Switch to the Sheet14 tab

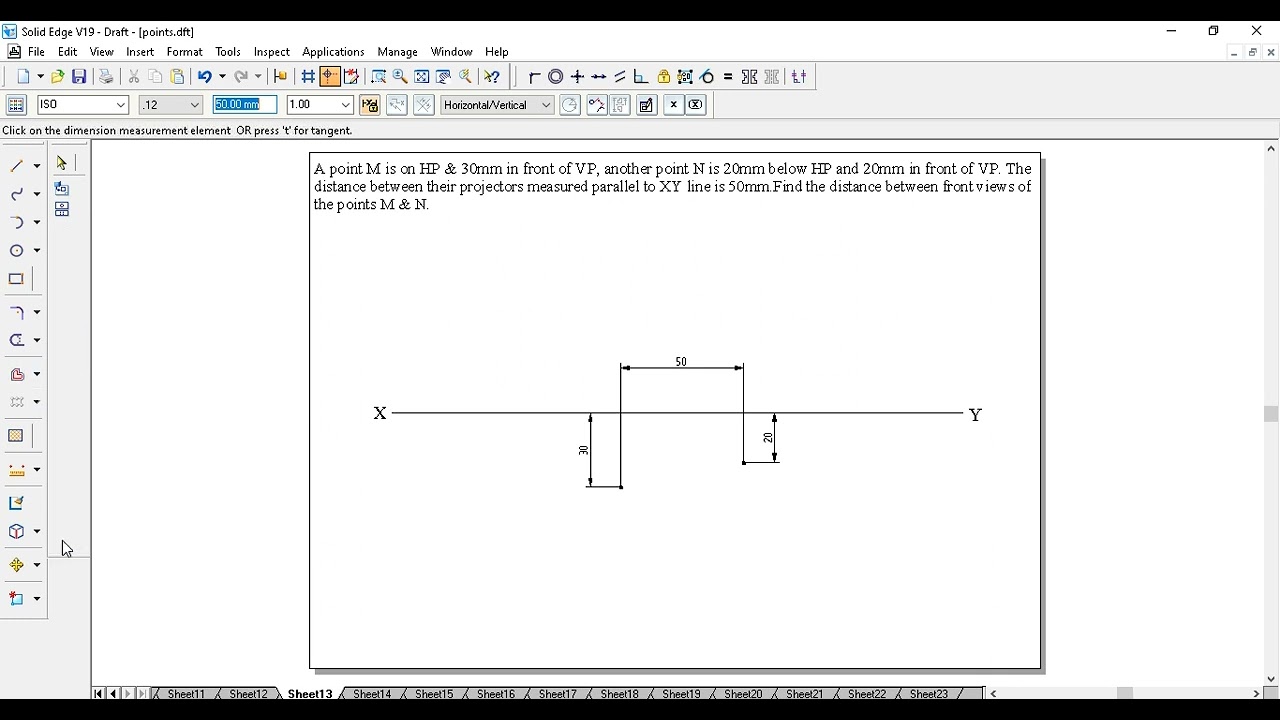click(x=372, y=694)
